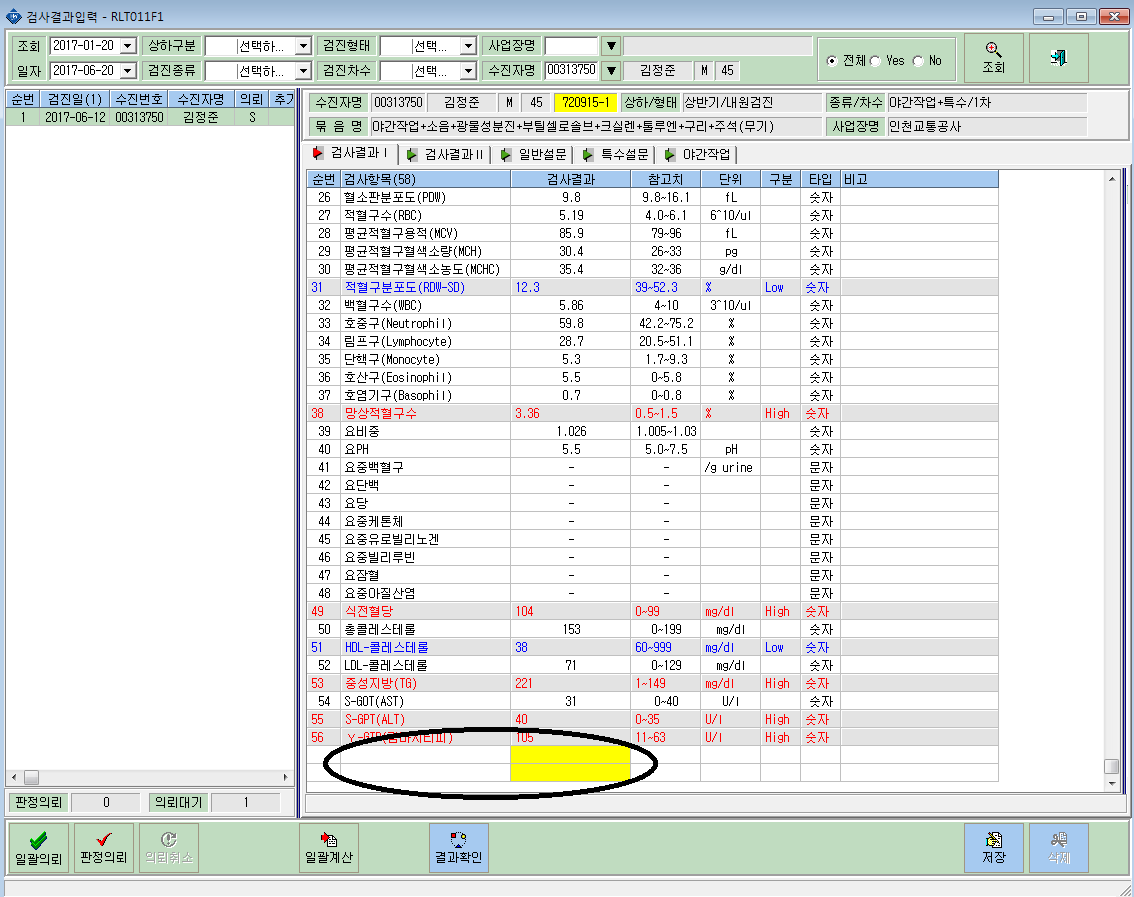
Task: Select patient row 김정준 in left list
Action: pos(149,117)
